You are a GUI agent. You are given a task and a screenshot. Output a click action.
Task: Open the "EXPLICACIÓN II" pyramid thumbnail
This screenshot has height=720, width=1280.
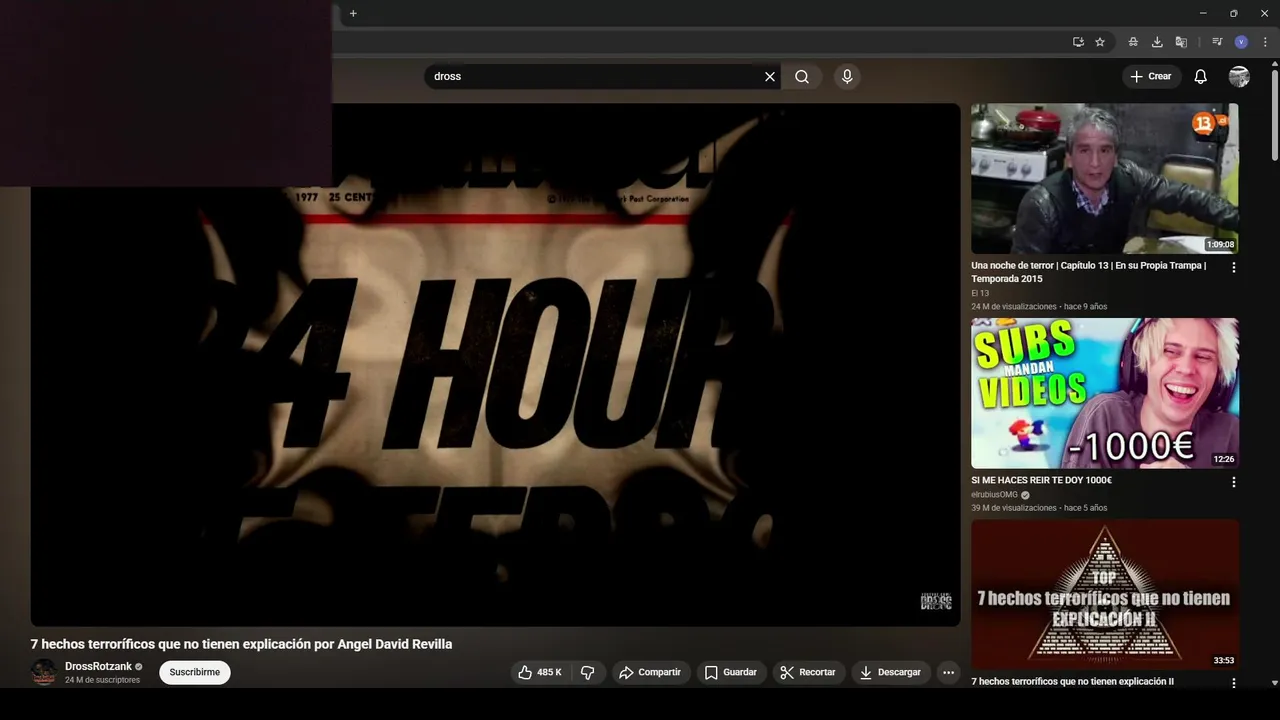pyautogui.click(x=1105, y=594)
